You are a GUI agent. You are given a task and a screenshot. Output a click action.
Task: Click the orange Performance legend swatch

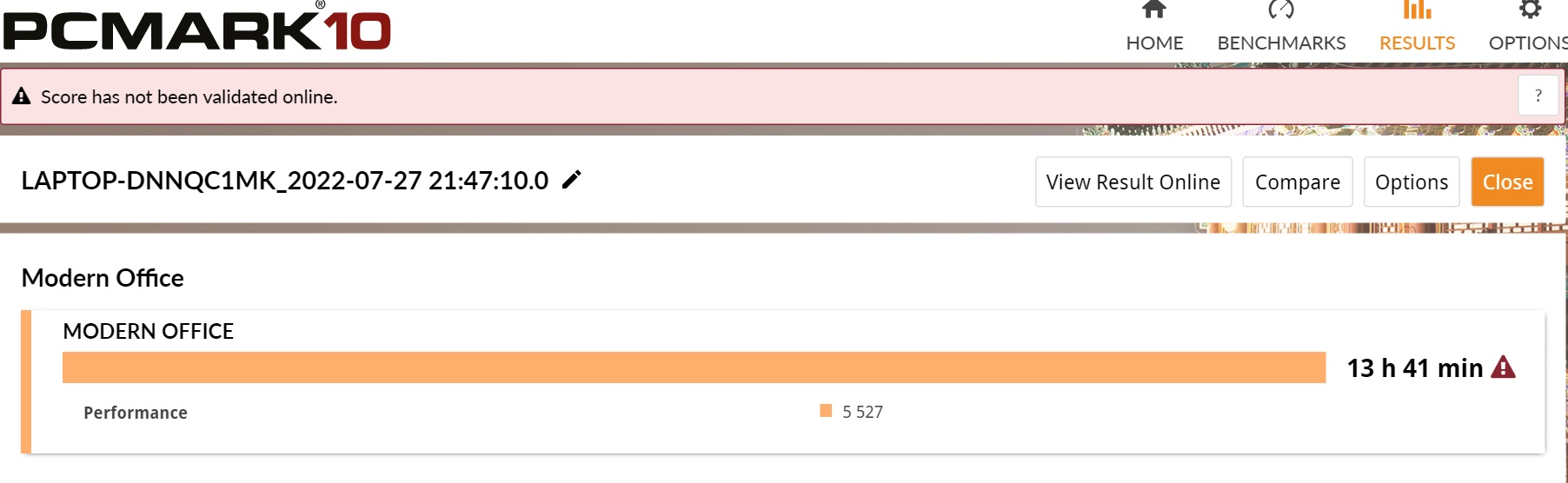[826, 410]
